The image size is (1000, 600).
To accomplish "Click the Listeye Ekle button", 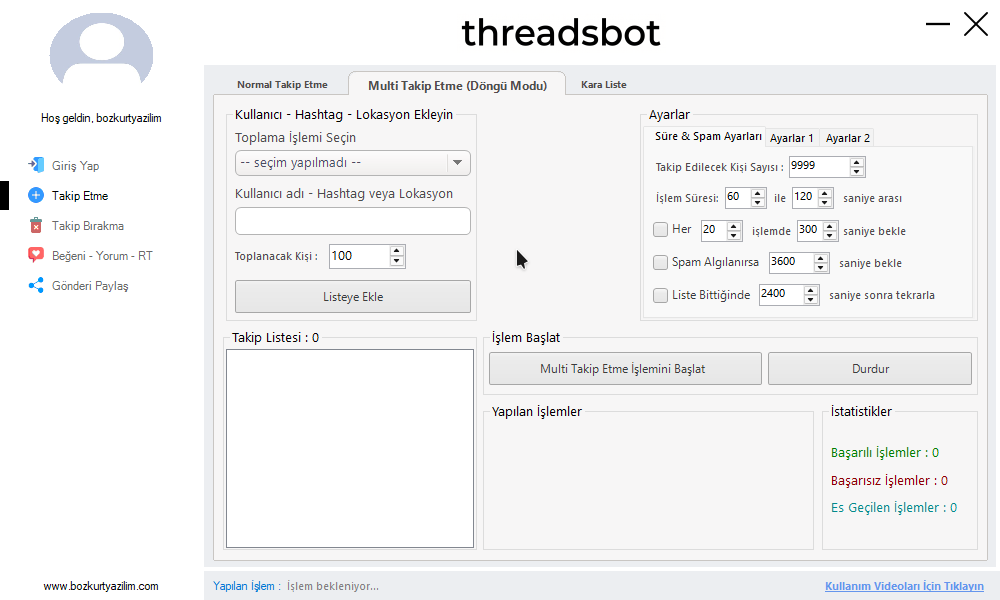I will pyautogui.click(x=353, y=296).
